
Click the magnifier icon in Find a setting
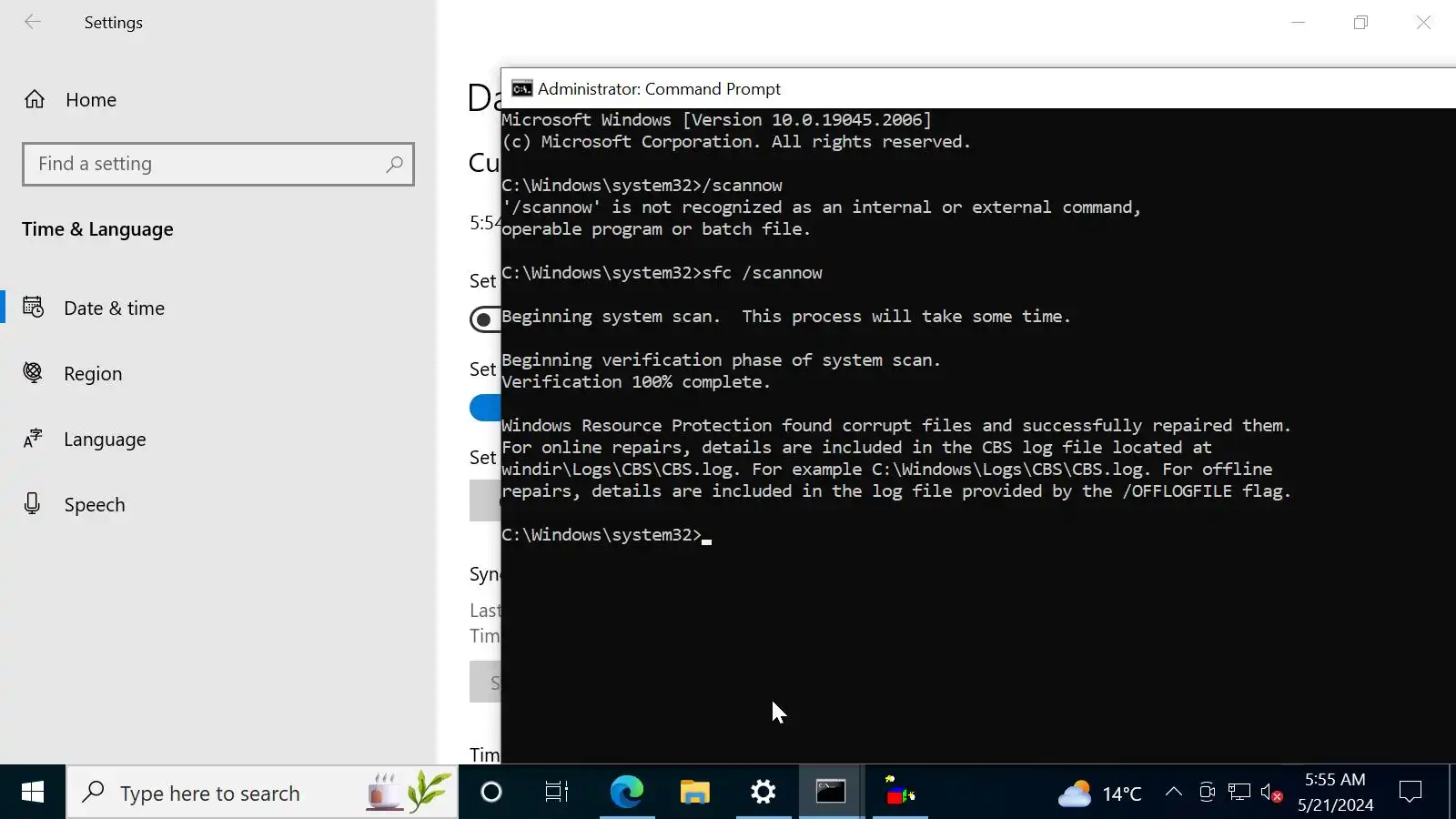(x=394, y=164)
